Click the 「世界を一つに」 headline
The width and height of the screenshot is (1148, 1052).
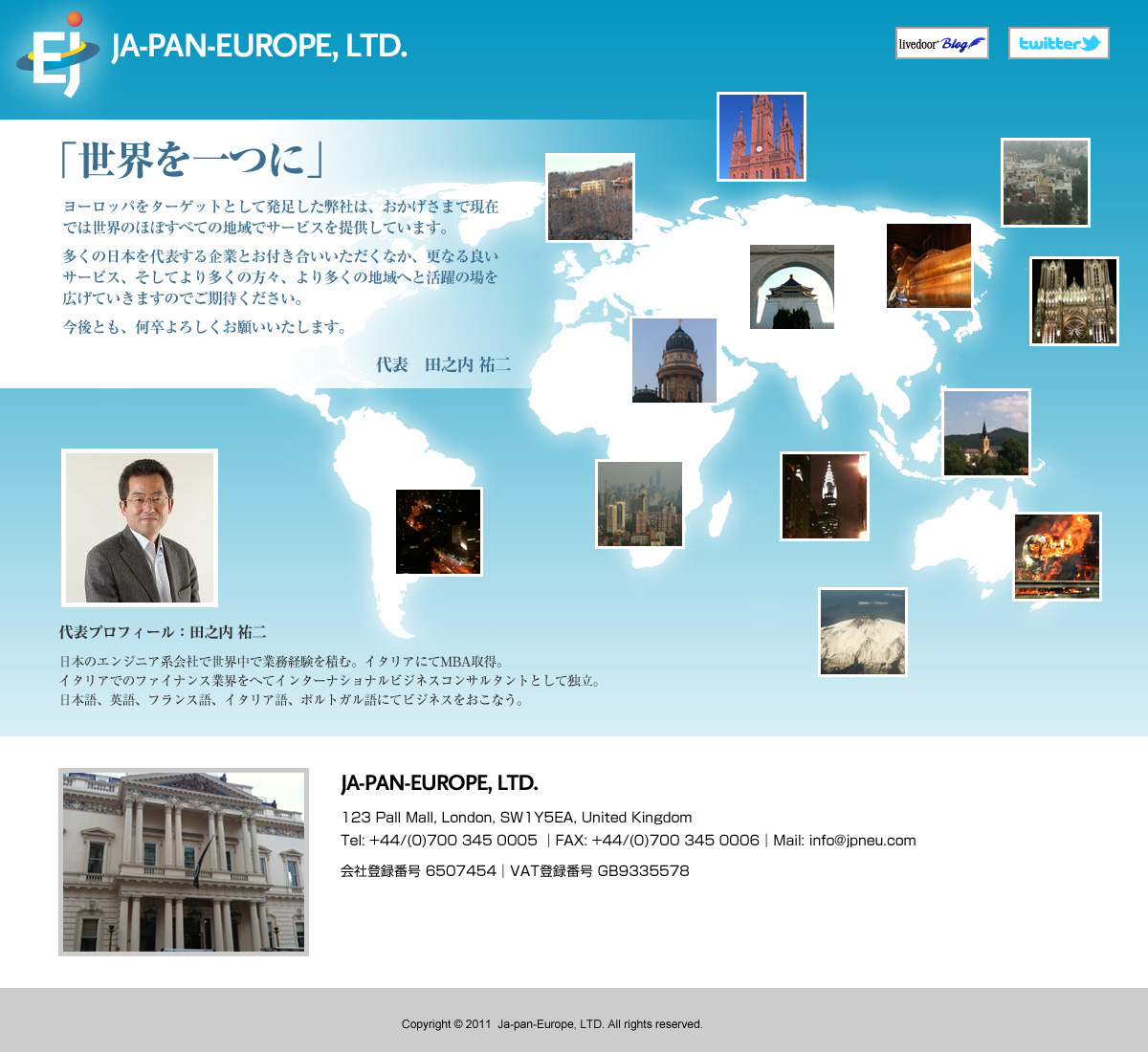(x=190, y=161)
